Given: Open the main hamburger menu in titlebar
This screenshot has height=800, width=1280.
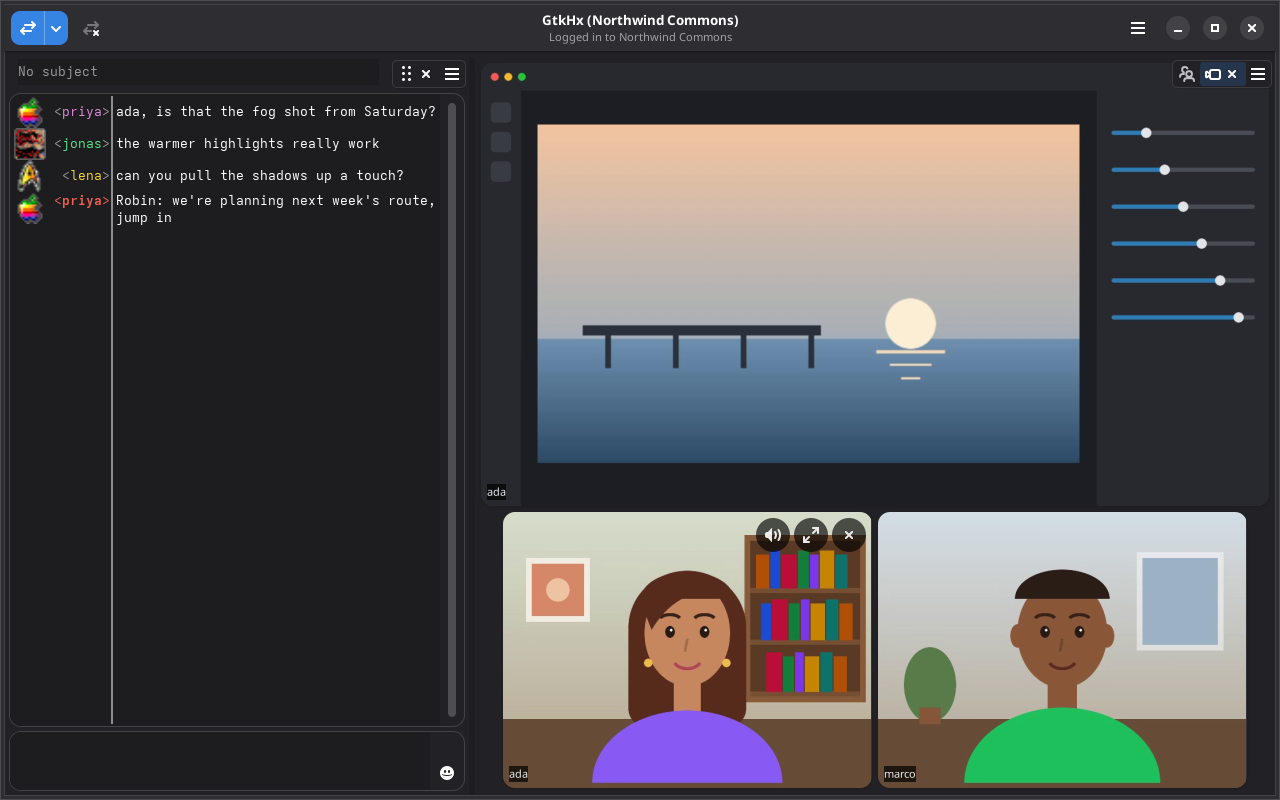Looking at the screenshot, I should [1138, 28].
